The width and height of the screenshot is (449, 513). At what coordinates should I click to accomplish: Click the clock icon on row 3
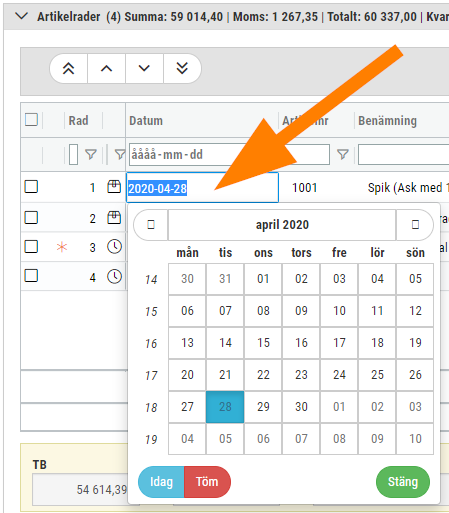coord(114,247)
